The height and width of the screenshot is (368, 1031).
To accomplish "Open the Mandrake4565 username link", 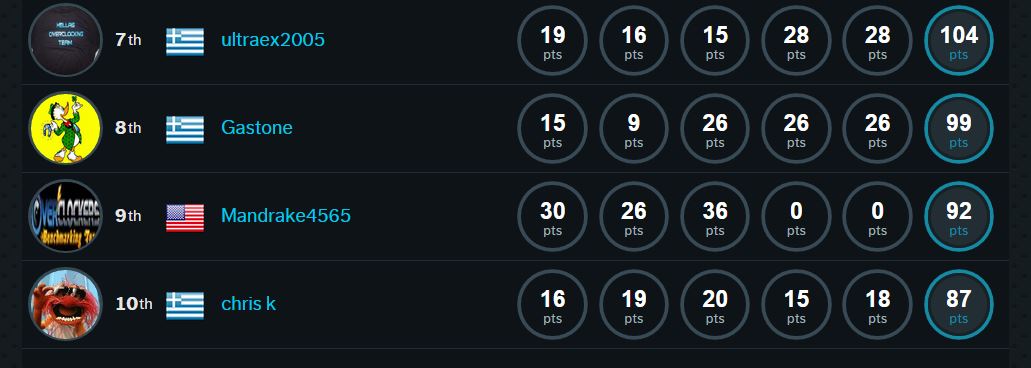I will pos(286,216).
